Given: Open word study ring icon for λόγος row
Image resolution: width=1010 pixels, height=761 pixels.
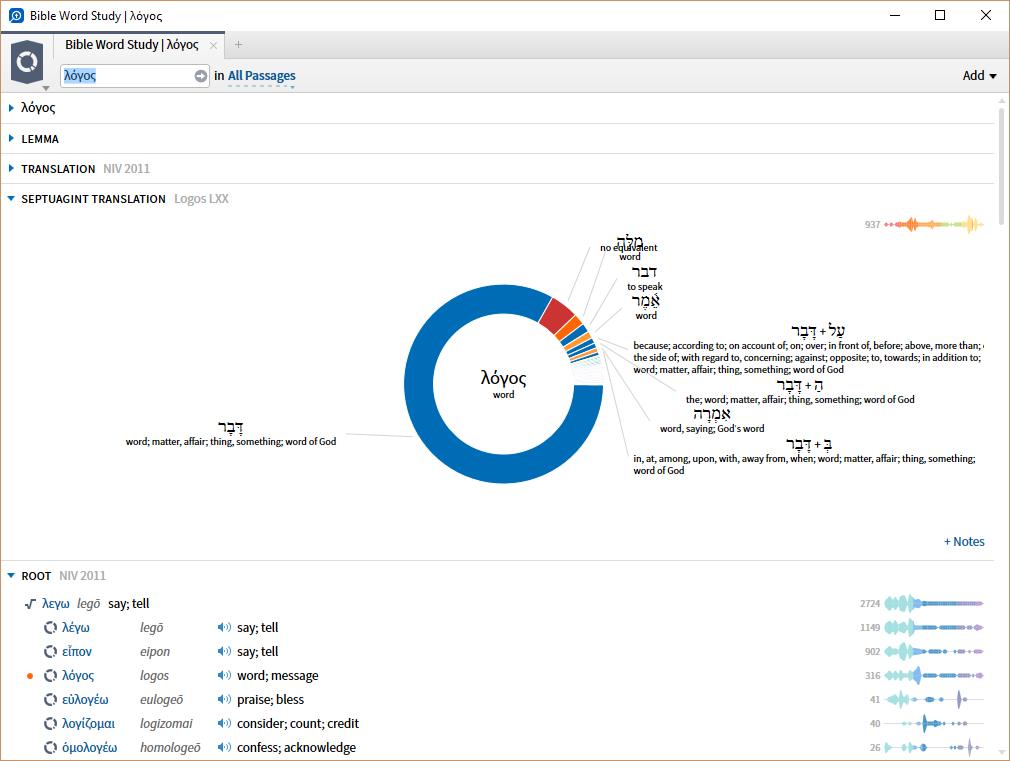Looking at the screenshot, I should click(50, 675).
